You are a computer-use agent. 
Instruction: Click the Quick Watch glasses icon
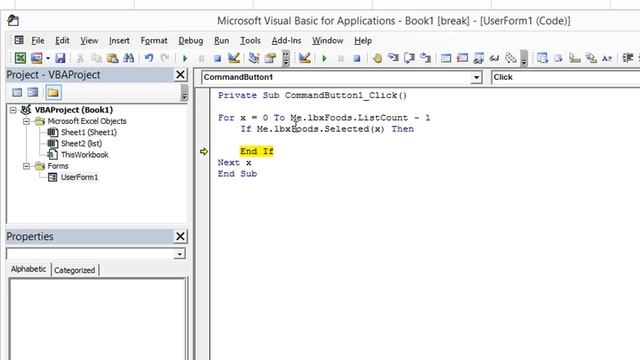(x=494, y=58)
